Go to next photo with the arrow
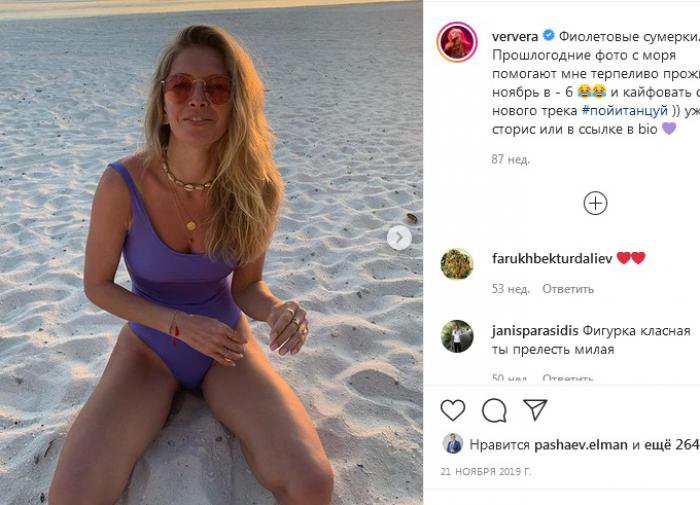This screenshot has height=505, width=700. point(399,238)
